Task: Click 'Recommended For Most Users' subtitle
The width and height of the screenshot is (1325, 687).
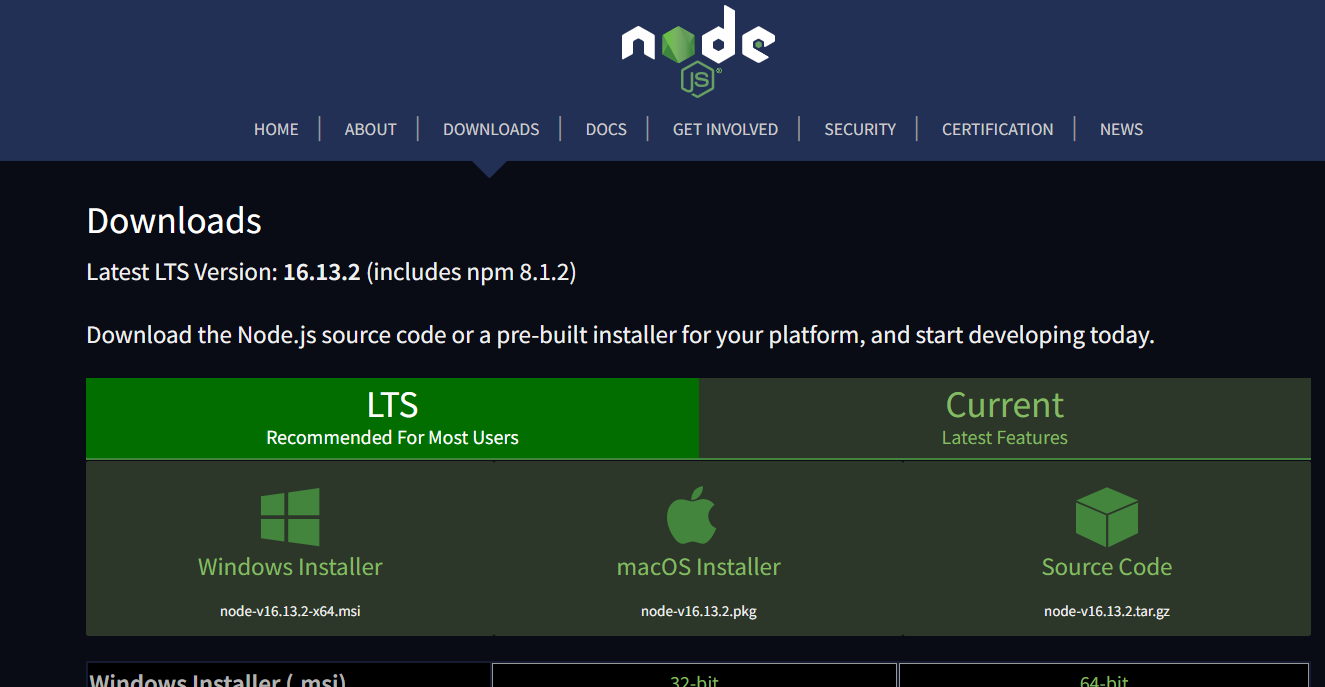Action: (x=392, y=438)
